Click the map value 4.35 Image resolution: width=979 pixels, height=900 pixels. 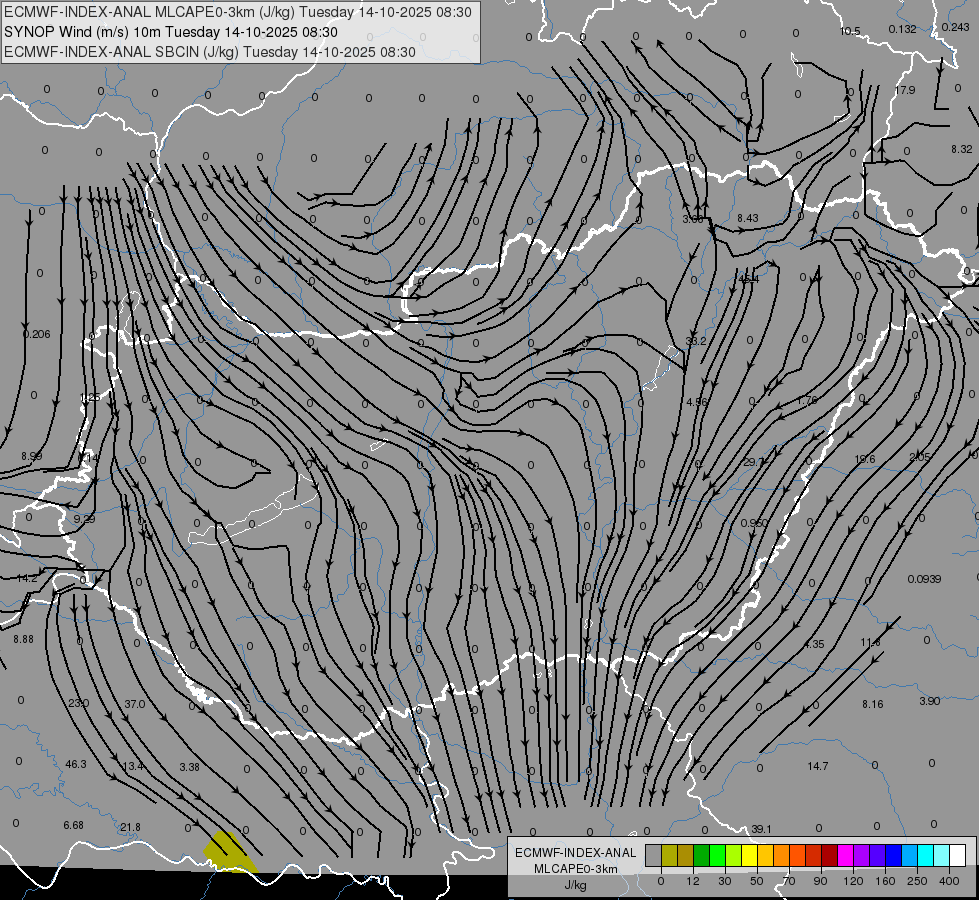pos(814,644)
